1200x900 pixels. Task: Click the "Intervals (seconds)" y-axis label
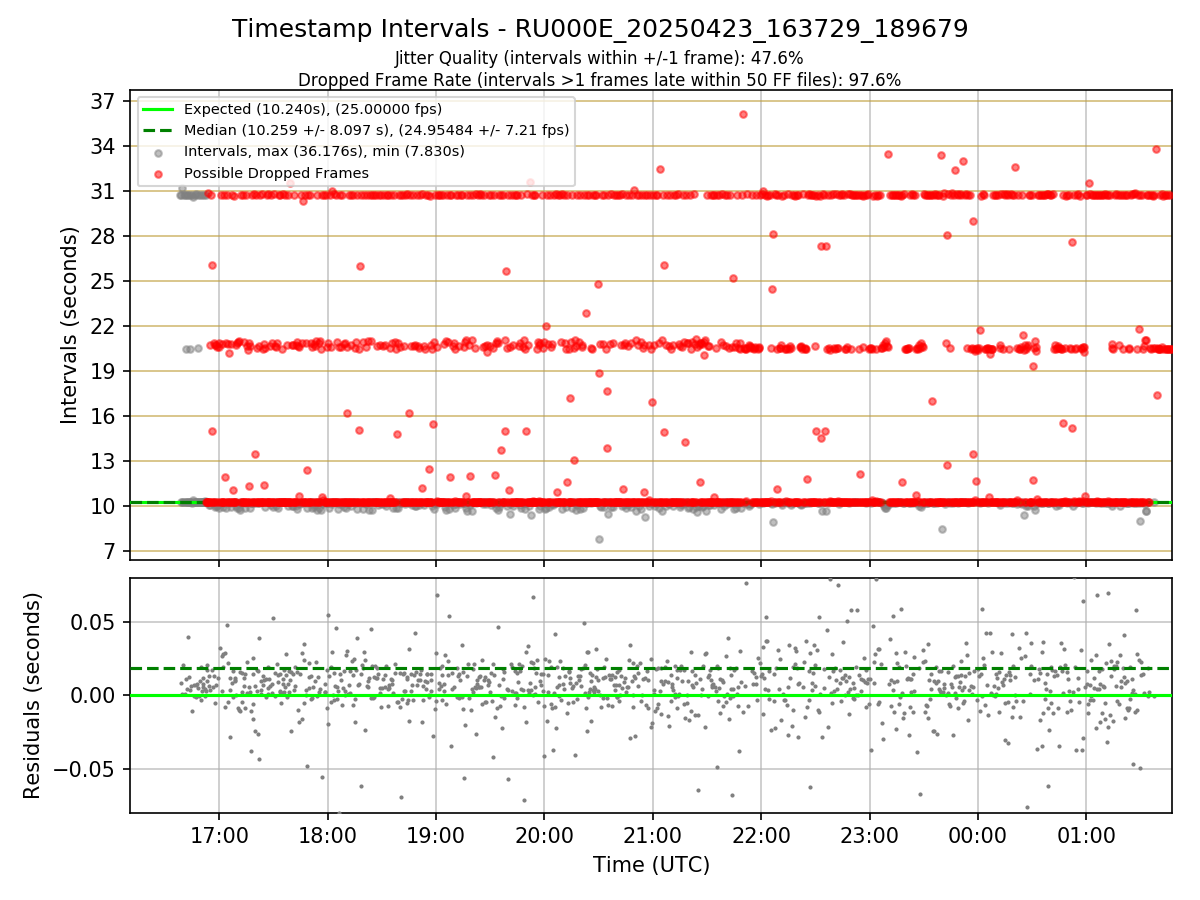click(70, 325)
